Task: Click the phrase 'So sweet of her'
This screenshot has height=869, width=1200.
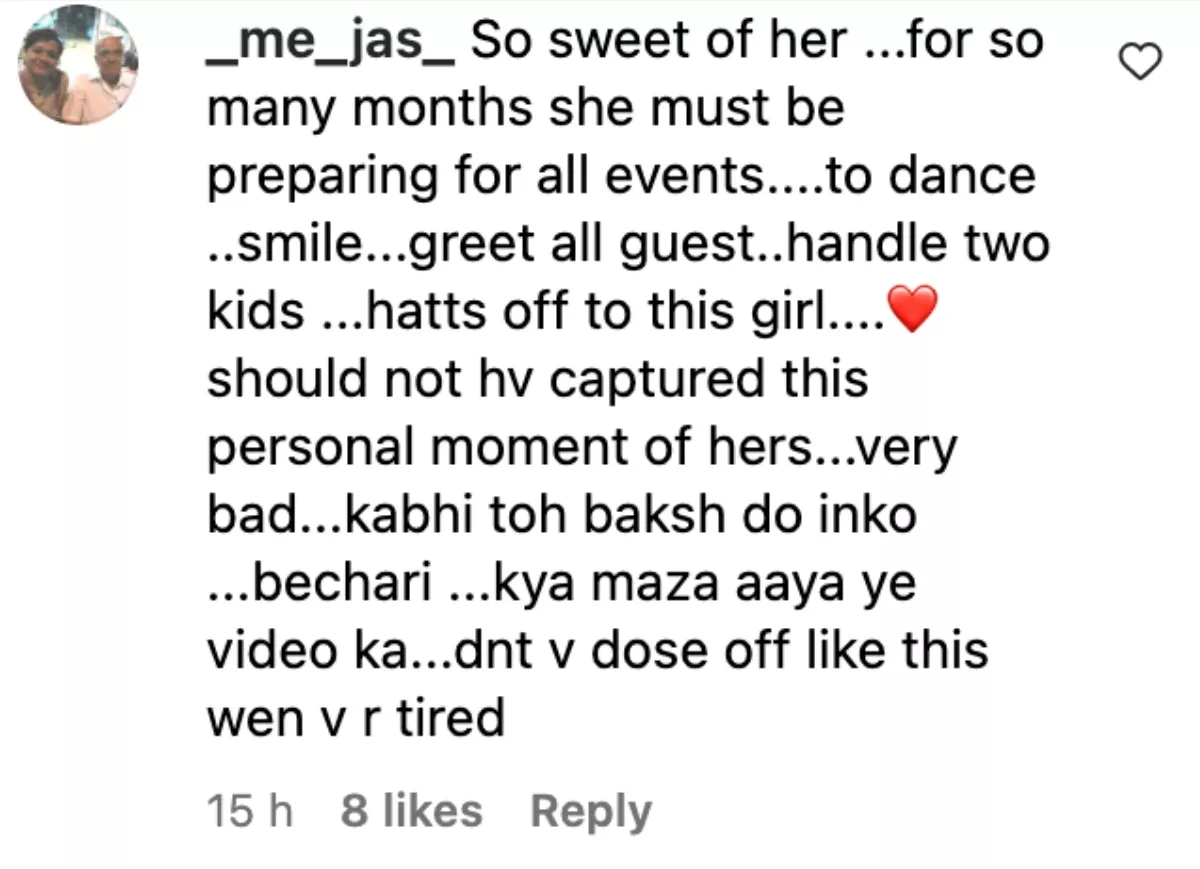Action: (x=658, y=42)
